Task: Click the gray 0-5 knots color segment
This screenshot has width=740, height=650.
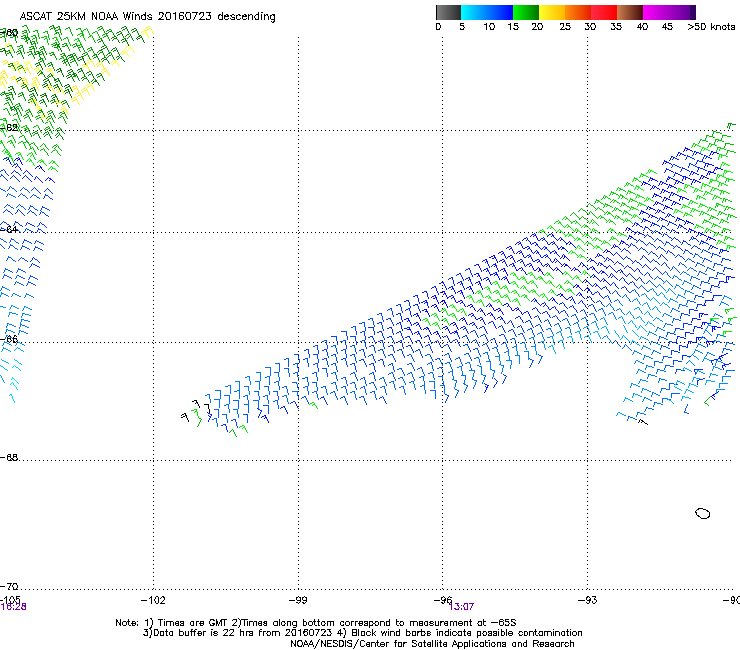Action: pyautogui.click(x=448, y=12)
